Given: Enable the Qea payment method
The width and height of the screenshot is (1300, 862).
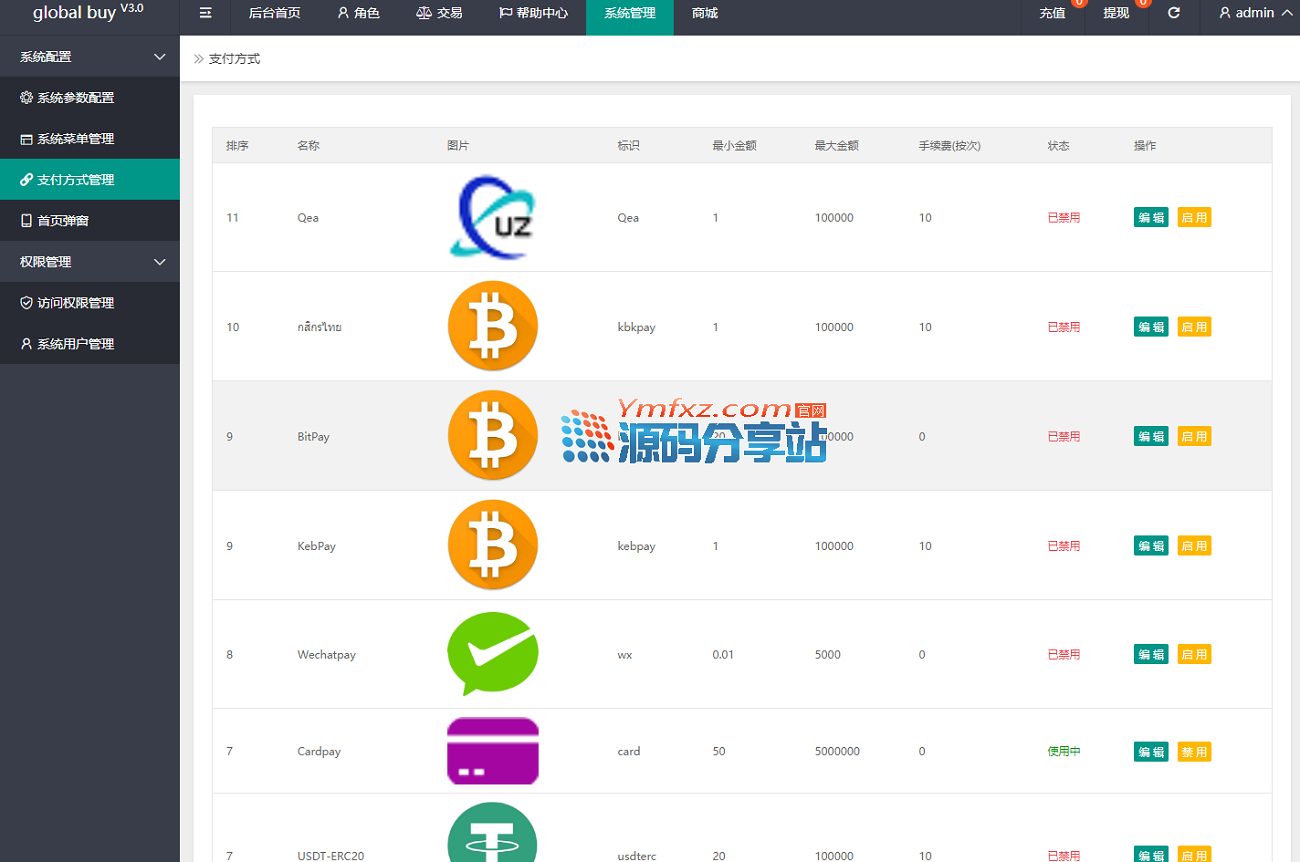Looking at the screenshot, I should 1194,217.
